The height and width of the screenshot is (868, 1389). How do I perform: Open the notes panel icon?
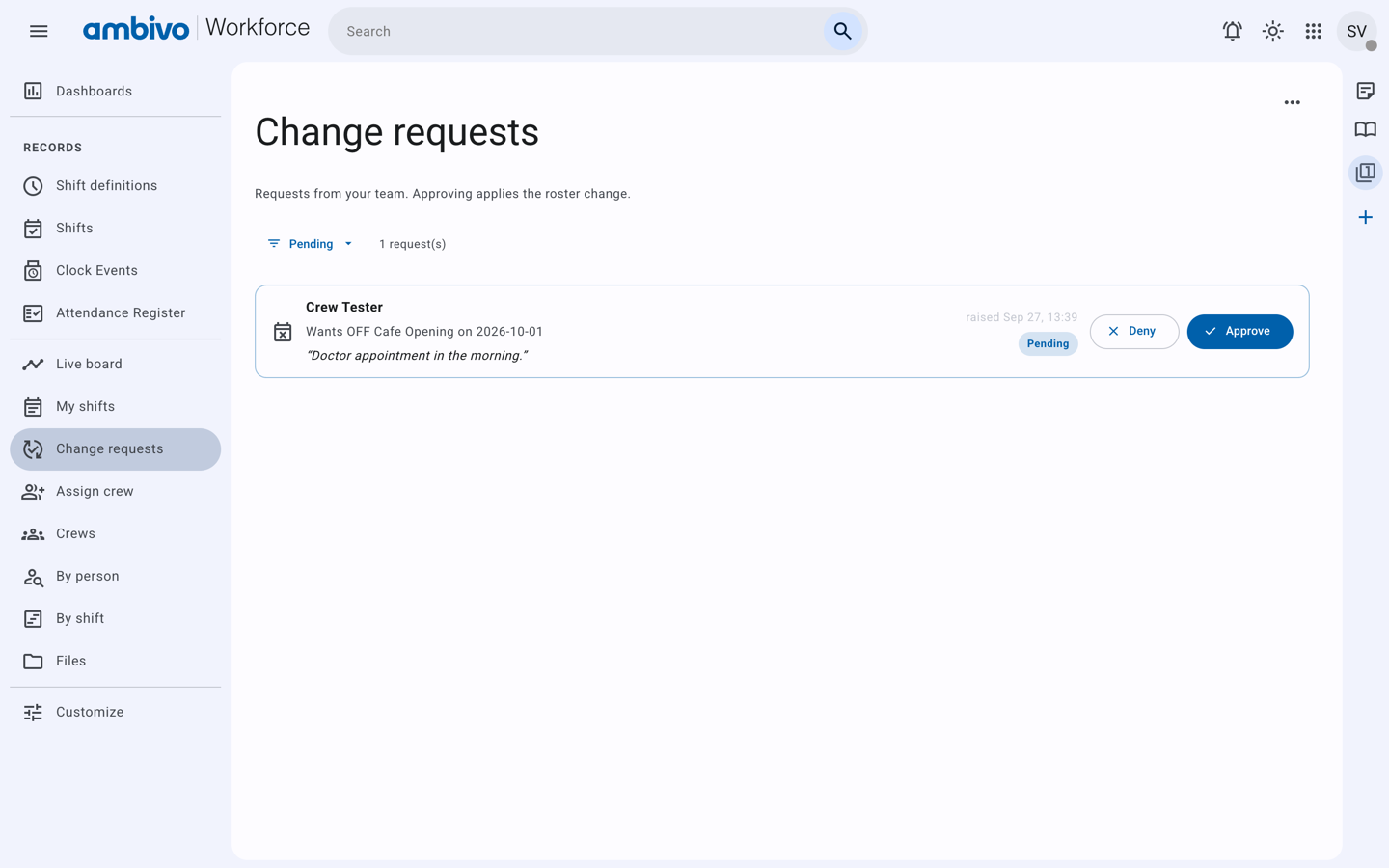click(1365, 91)
